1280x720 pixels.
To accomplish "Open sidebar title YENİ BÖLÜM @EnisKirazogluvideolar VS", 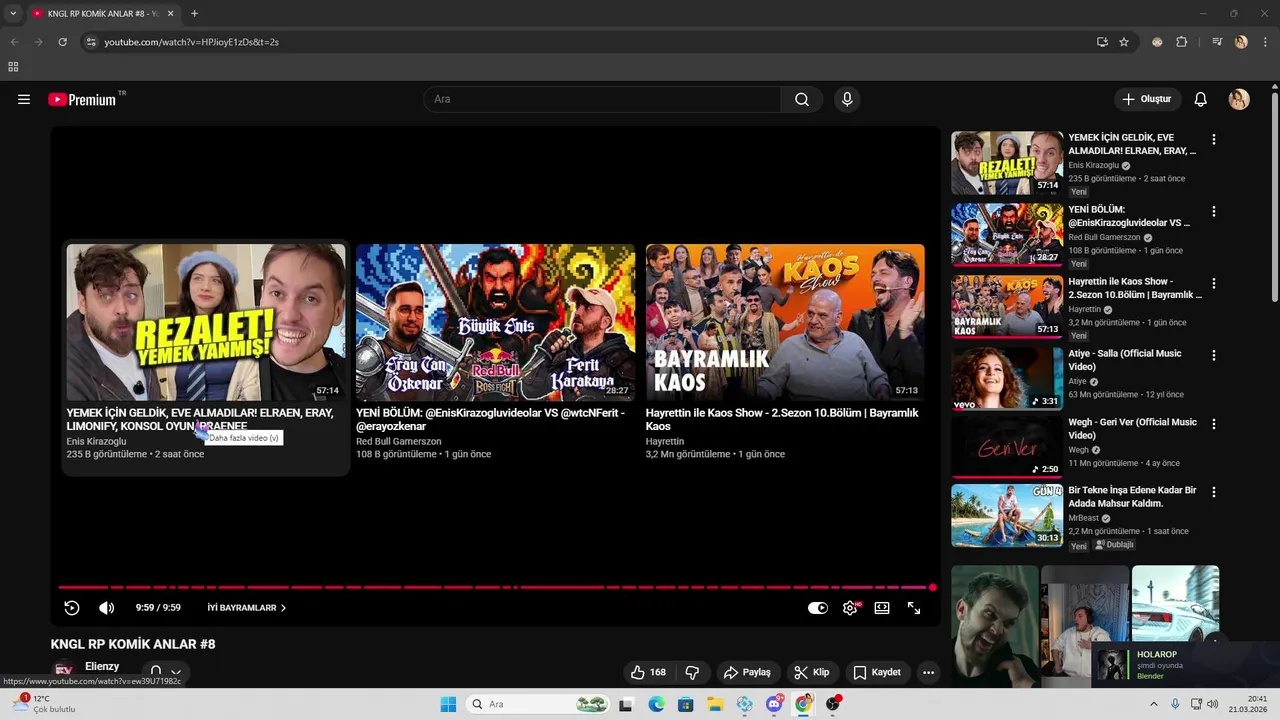I will coord(1130,216).
